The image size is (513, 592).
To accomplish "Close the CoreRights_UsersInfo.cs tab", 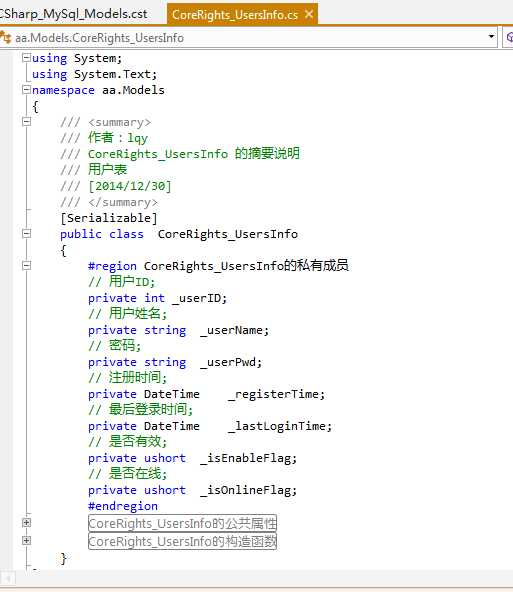I will click(309, 14).
